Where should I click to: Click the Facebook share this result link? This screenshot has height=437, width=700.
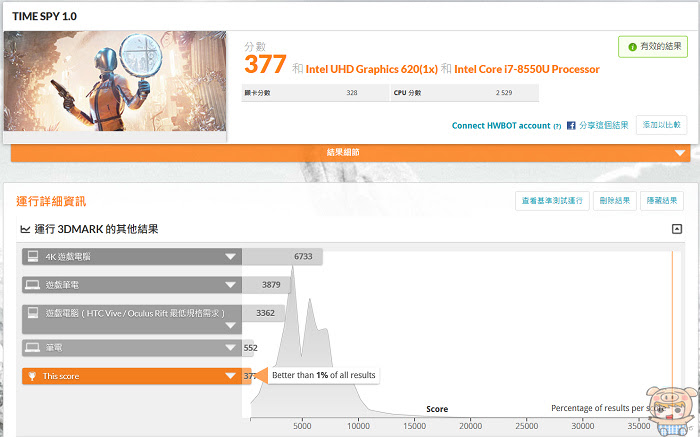(604, 125)
